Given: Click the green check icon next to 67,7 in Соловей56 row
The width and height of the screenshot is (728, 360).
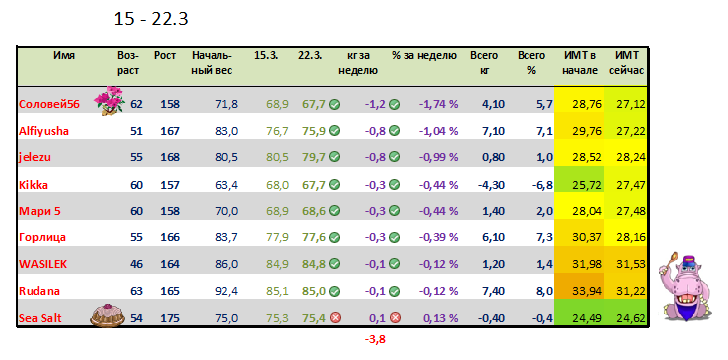Looking at the screenshot, I should (x=335, y=105).
